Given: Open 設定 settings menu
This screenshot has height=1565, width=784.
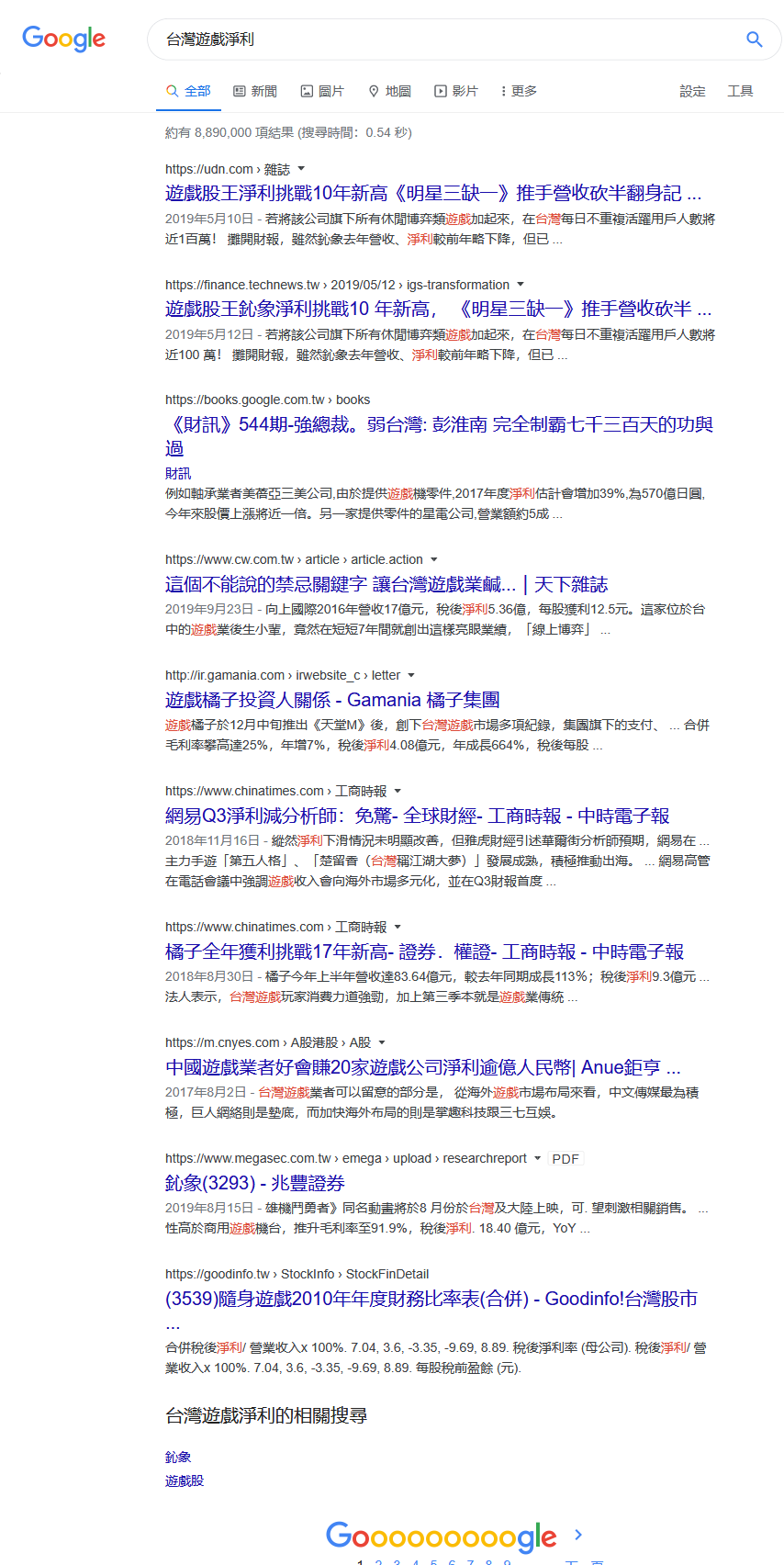Looking at the screenshot, I should point(693,91).
